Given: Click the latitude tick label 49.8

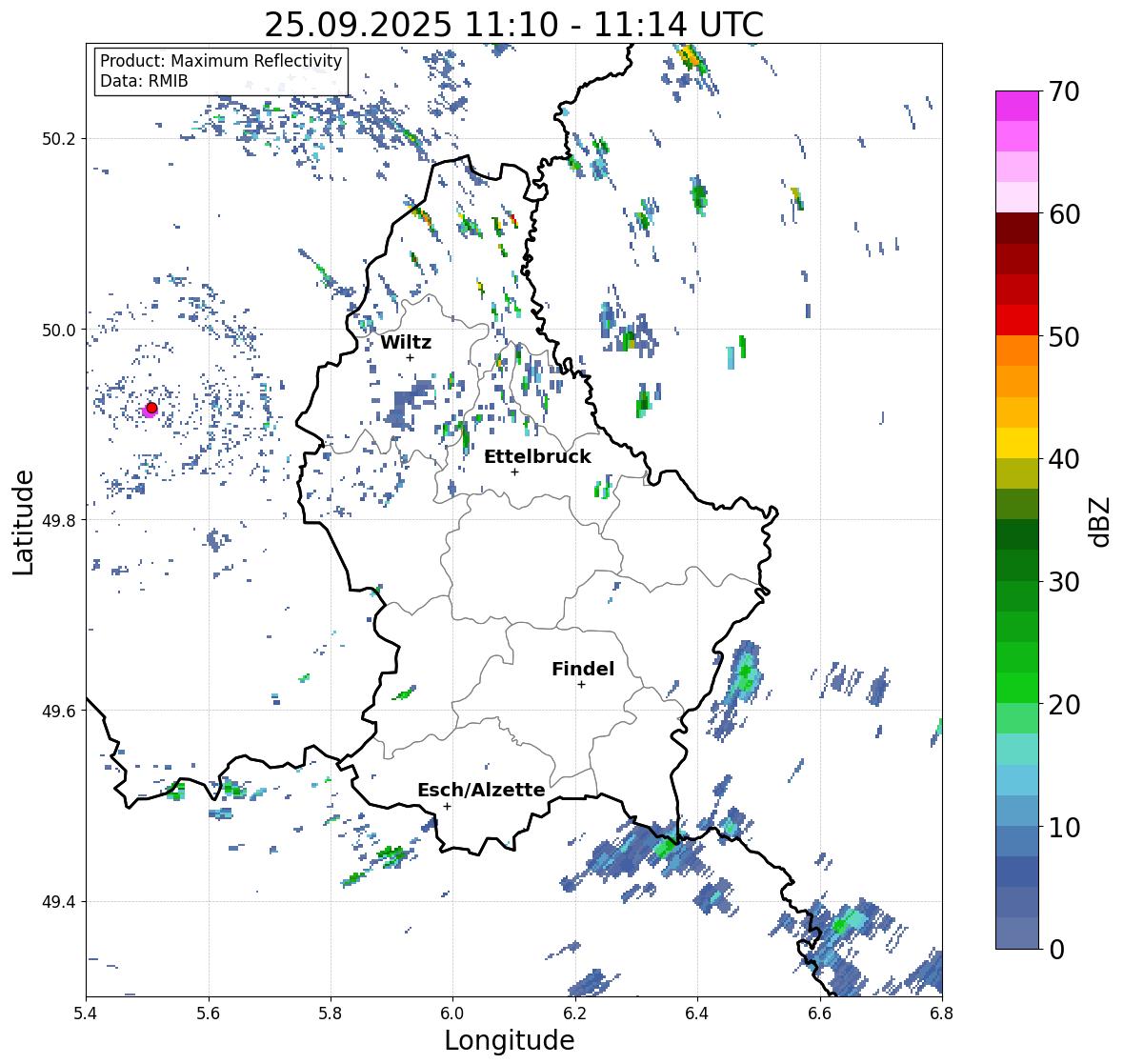Looking at the screenshot, I should [x=59, y=520].
